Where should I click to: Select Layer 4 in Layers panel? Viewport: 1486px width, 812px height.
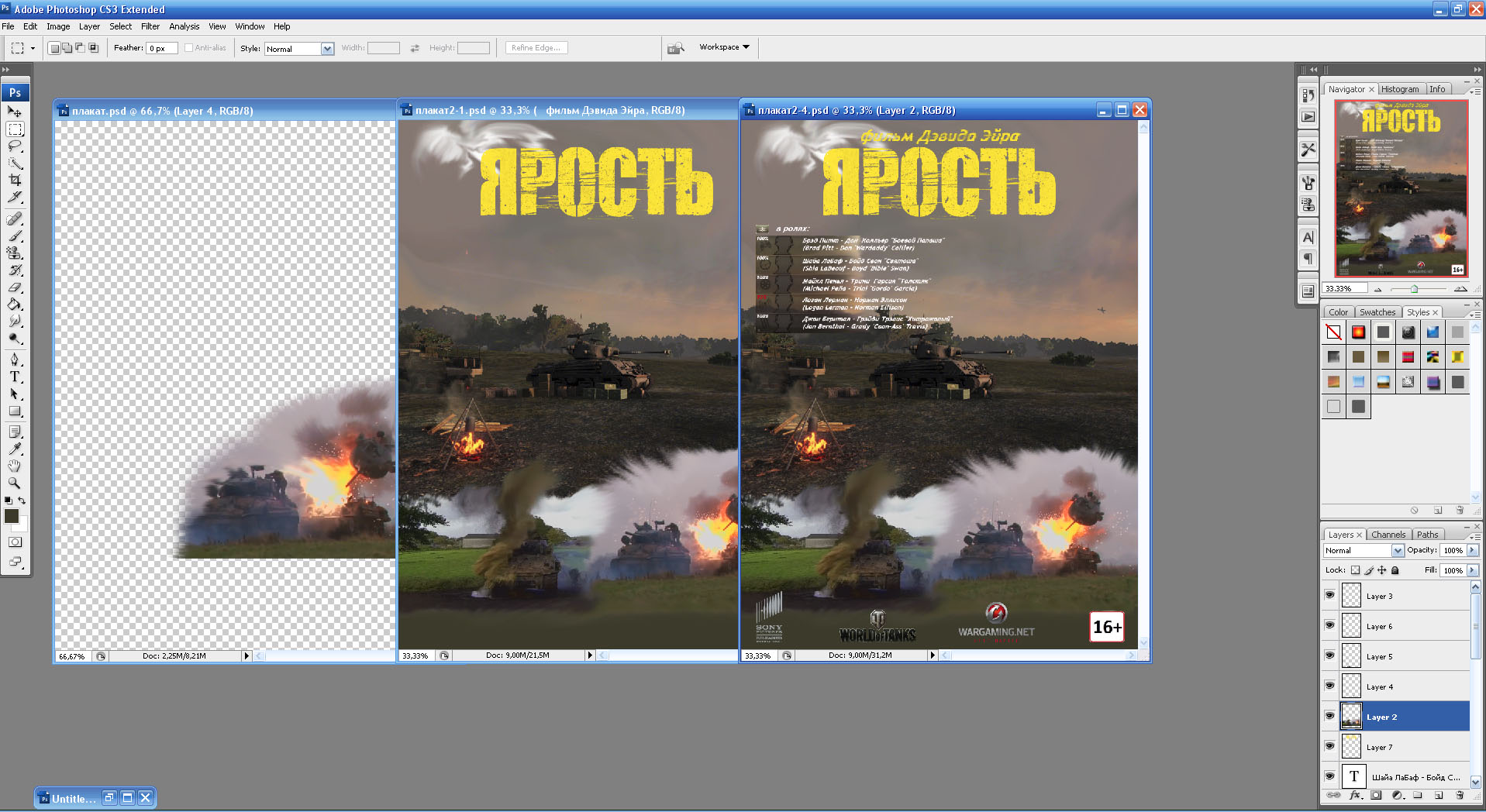[1404, 686]
